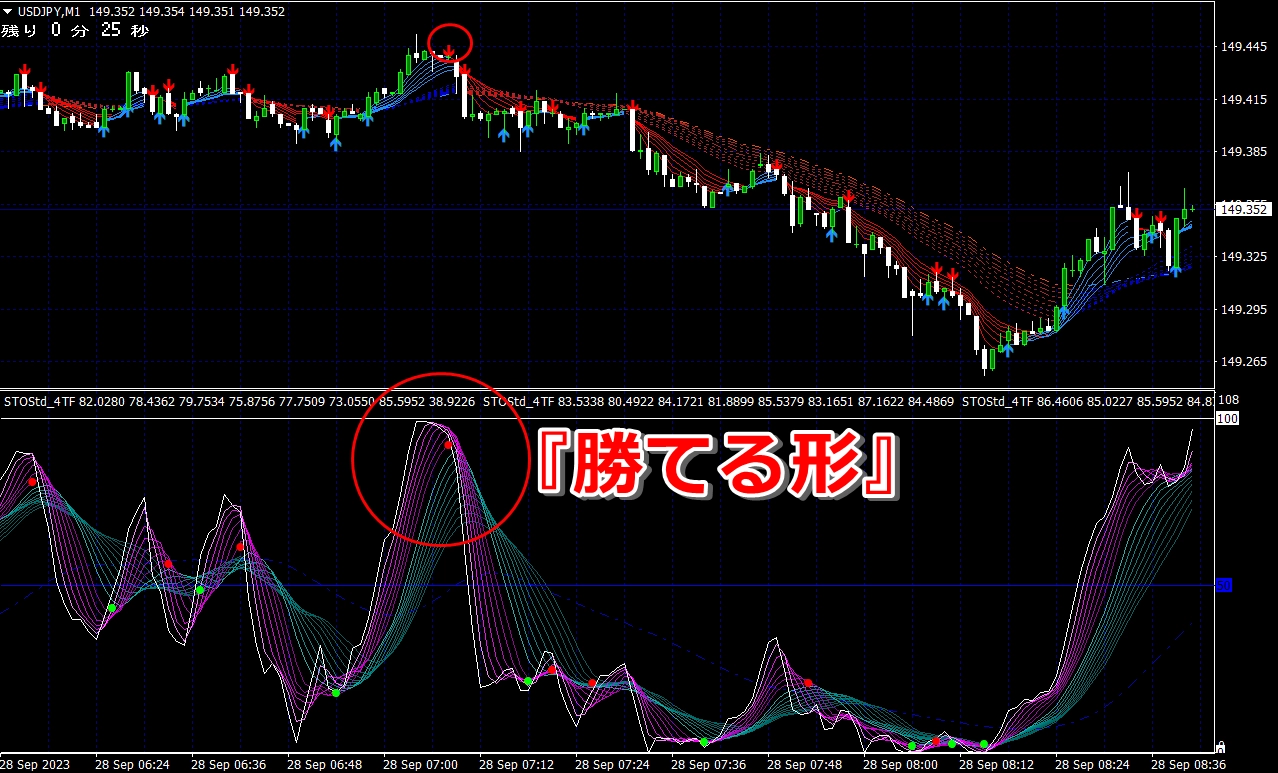
Task: Click the green dot at the 06:48 stochastic bottom
Action: [336, 693]
